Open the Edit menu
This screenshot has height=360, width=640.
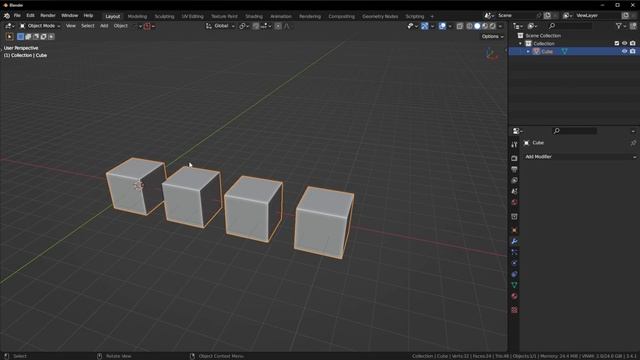[30, 16]
